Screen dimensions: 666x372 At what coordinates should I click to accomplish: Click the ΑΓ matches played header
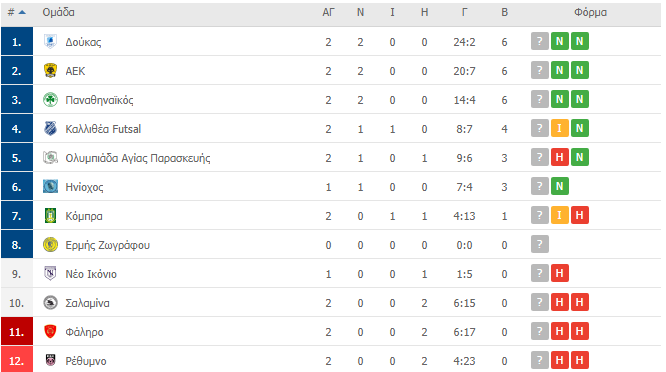click(x=328, y=12)
